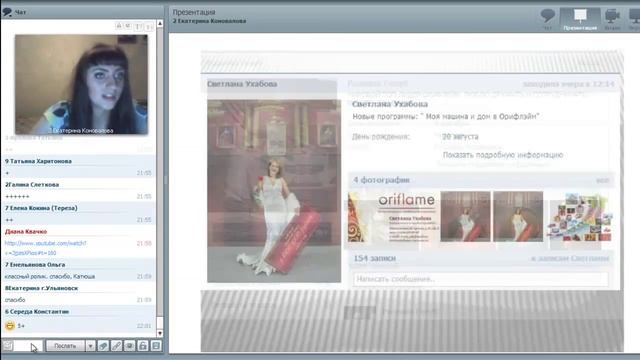
Task: Click the third small icon above the webcam
Action: pyautogui.click(x=138, y=27)
